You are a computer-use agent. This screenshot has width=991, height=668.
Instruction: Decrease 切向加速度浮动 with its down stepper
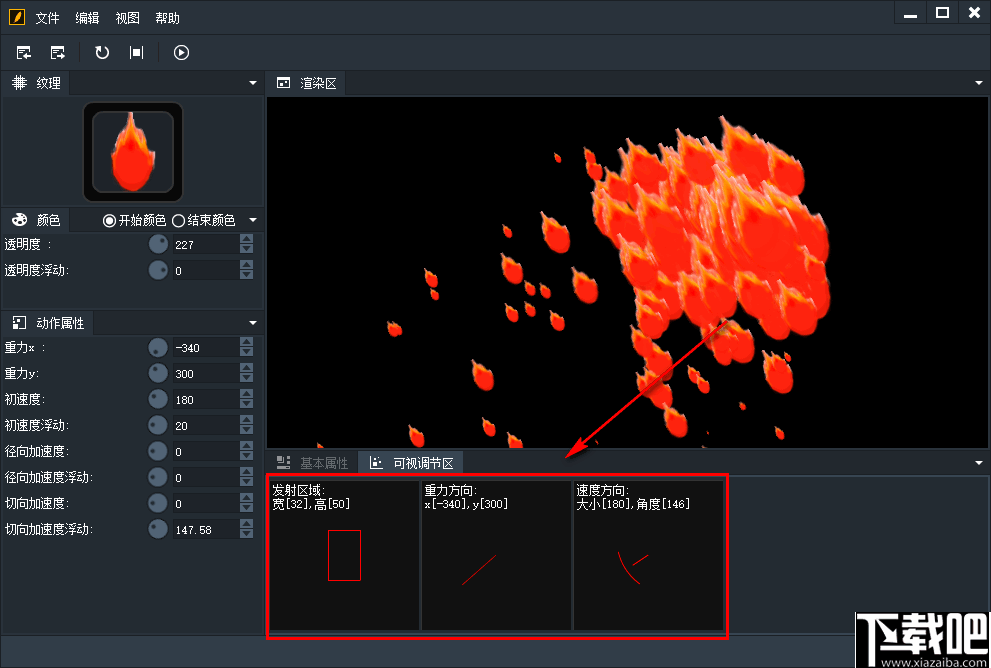tap(246, 534)
